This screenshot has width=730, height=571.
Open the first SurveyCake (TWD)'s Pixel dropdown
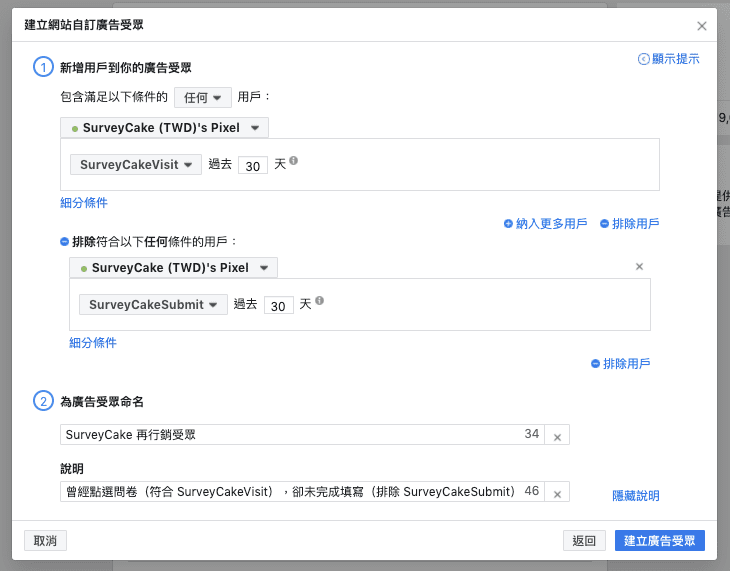[x=164, y=128]
